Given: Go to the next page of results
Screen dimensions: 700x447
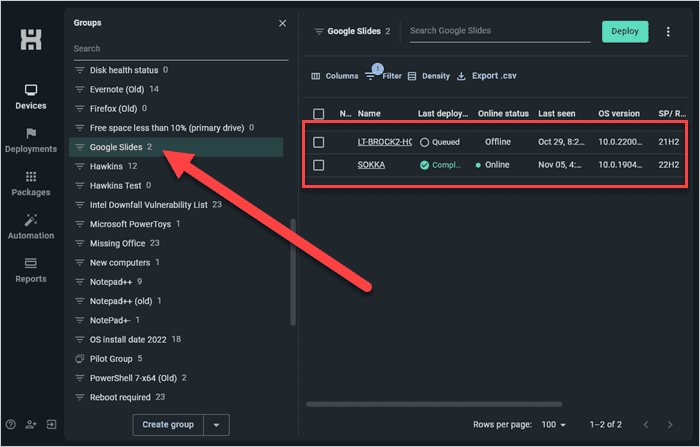Looking at the screenshot, I should tap(670, 425).
